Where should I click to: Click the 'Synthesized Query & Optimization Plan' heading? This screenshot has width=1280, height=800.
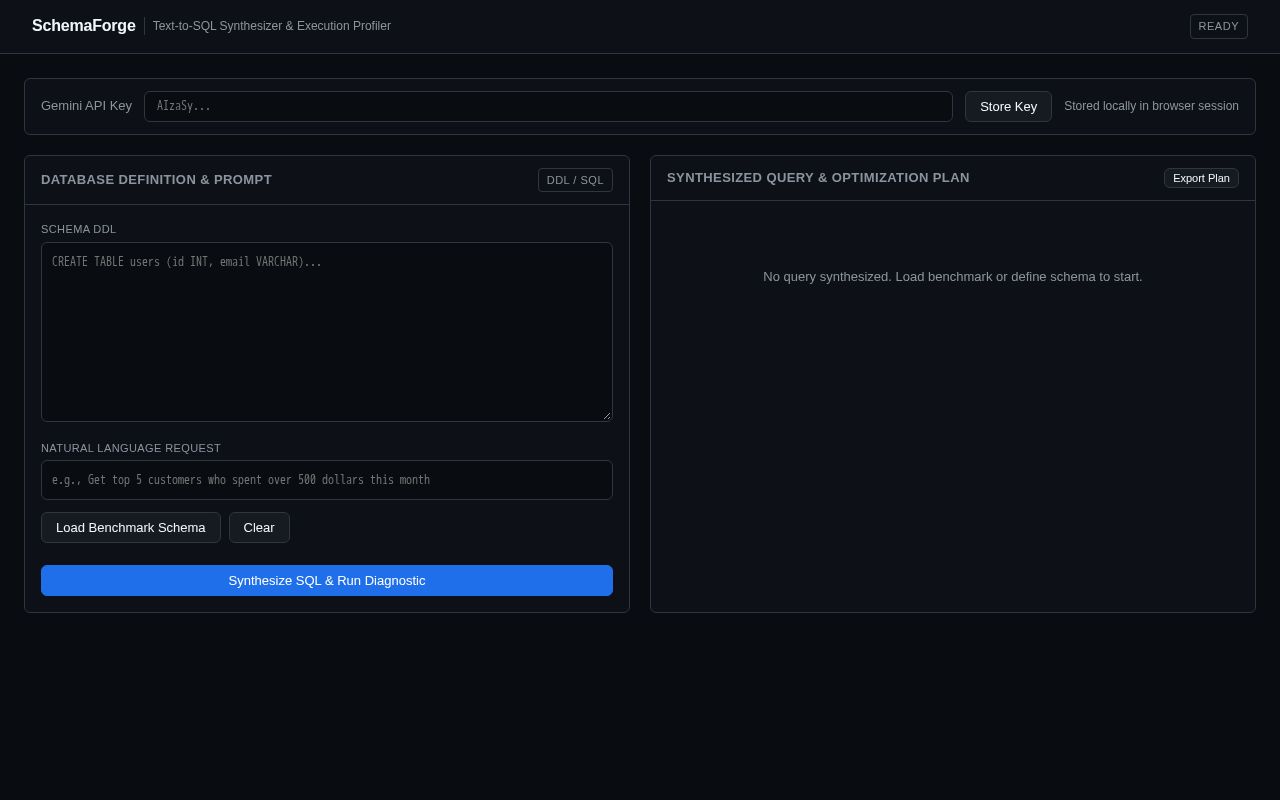818,178
